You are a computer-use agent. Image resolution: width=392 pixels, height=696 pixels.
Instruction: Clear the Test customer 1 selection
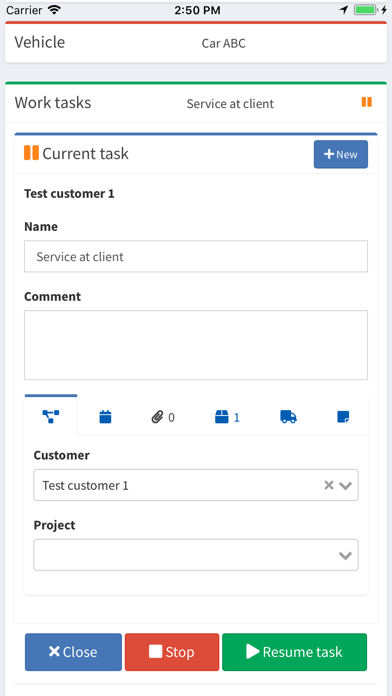point(329,485)
